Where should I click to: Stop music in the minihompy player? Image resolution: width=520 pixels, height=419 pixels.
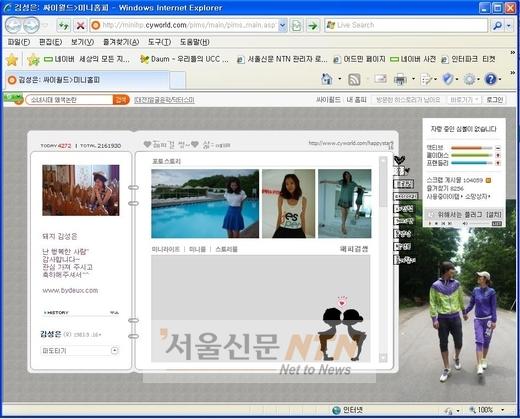pos(437,224)
